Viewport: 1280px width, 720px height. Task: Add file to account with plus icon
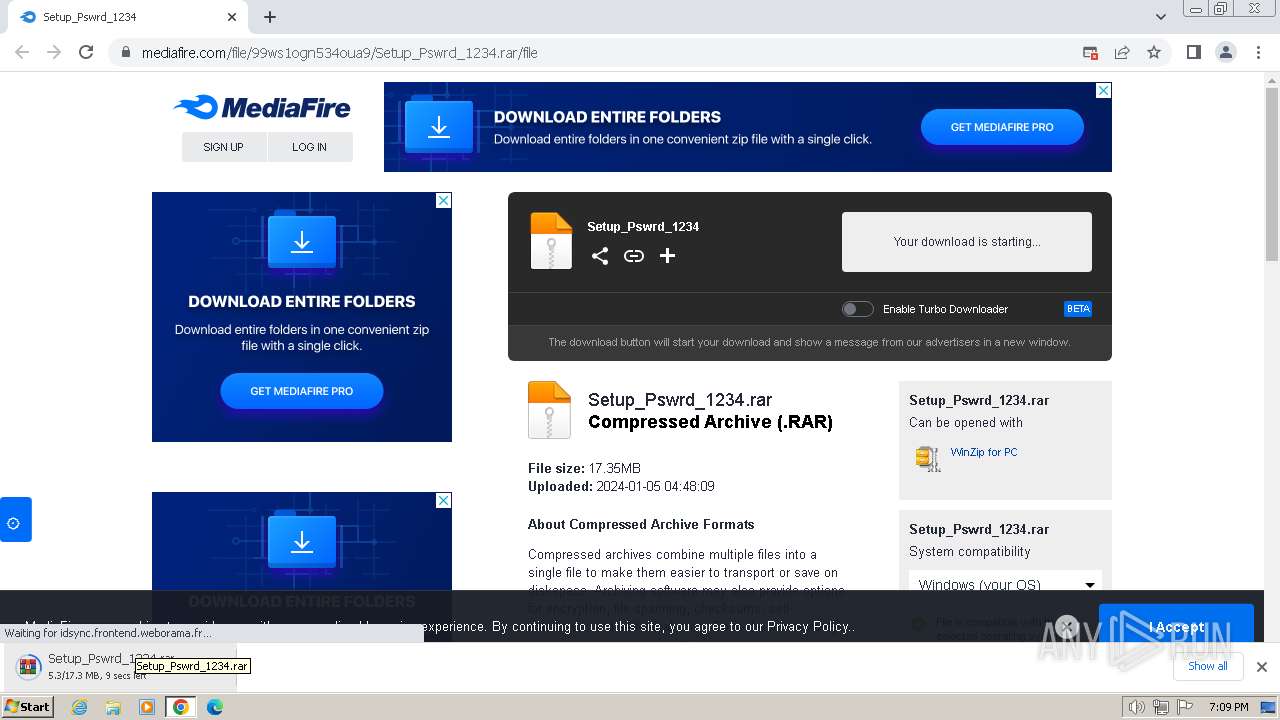click(668, 256)
